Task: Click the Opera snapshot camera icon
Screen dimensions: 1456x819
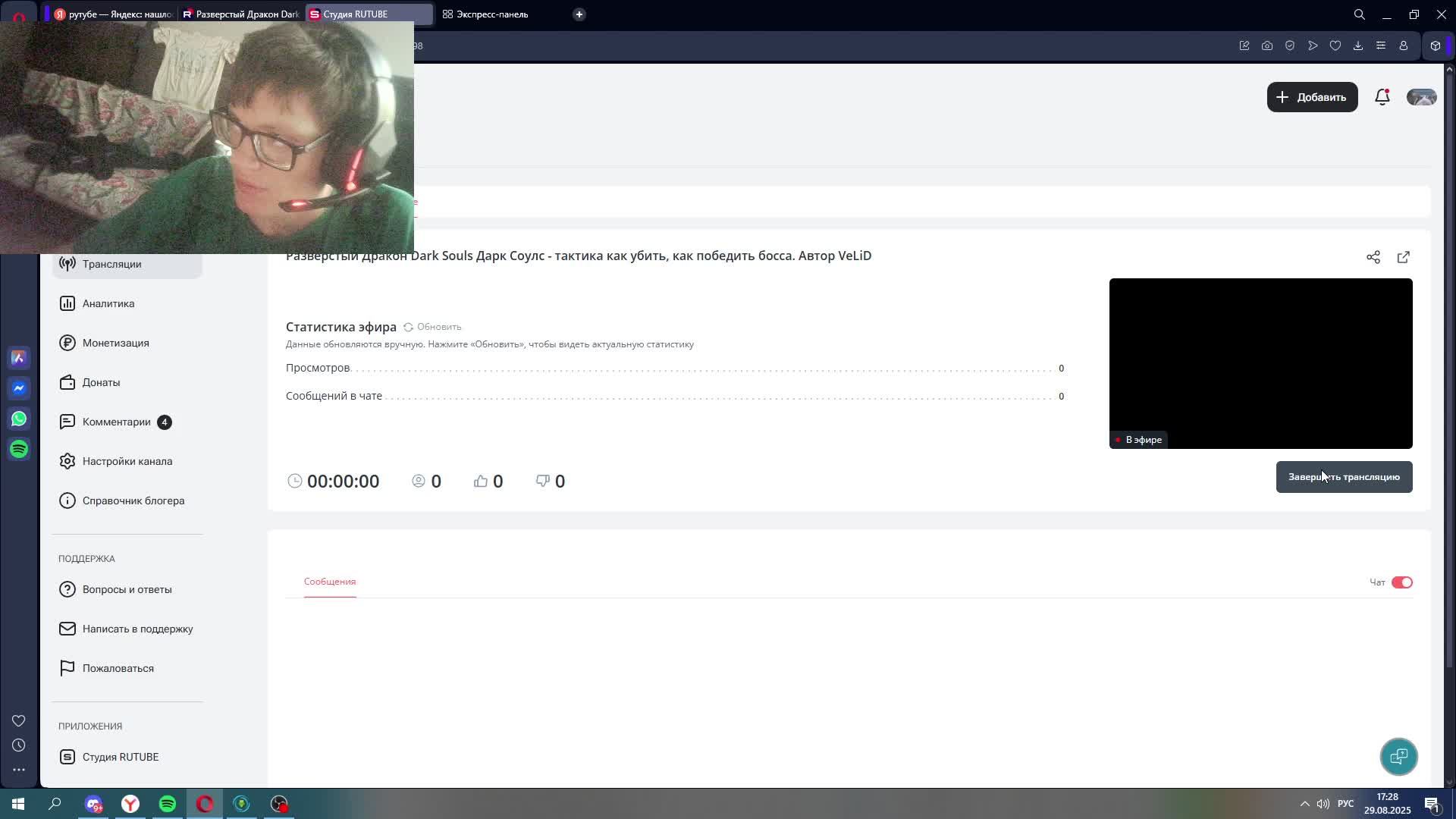Action: 1266,45
